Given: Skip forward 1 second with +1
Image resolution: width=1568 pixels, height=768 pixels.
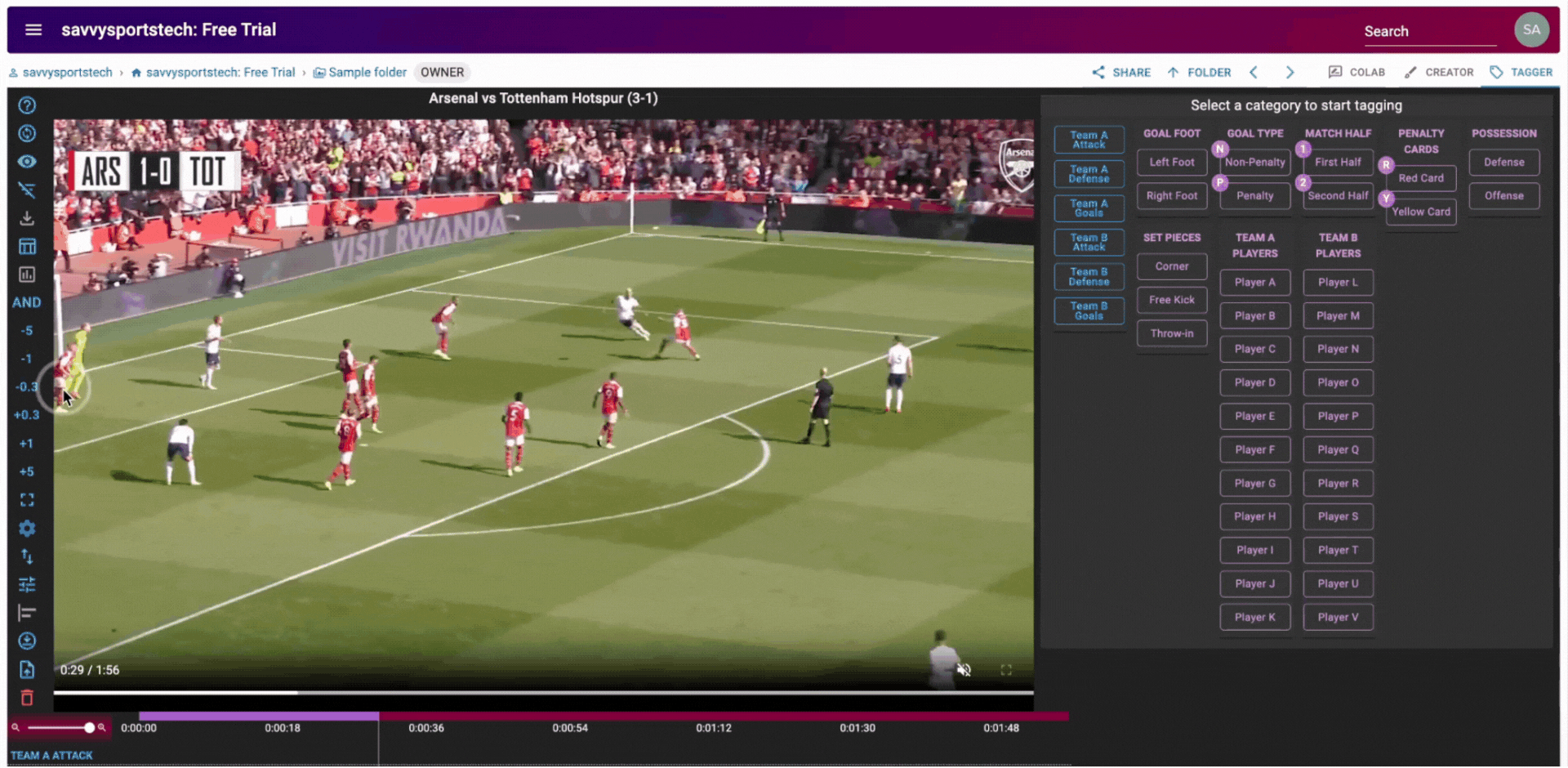Looking at the screenshot, I should click(27, 444).
